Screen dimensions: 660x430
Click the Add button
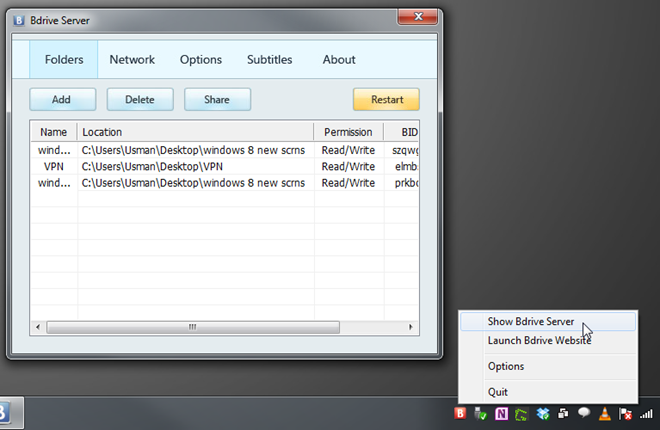63,99
